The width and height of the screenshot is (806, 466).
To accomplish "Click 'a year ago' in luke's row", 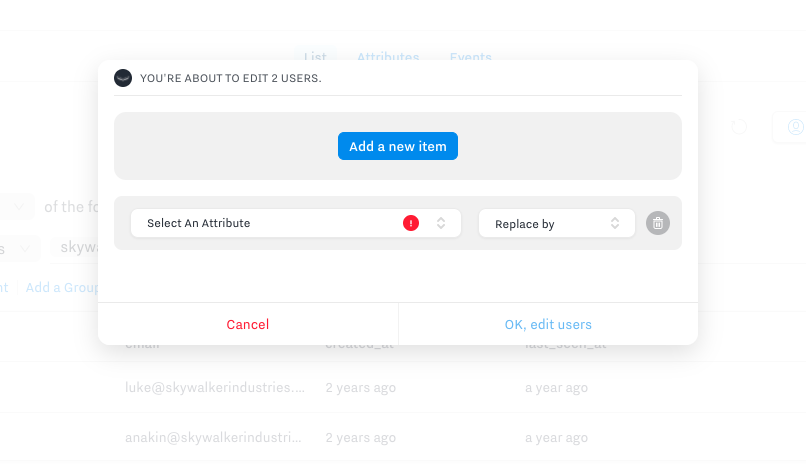I will (556, 387).
